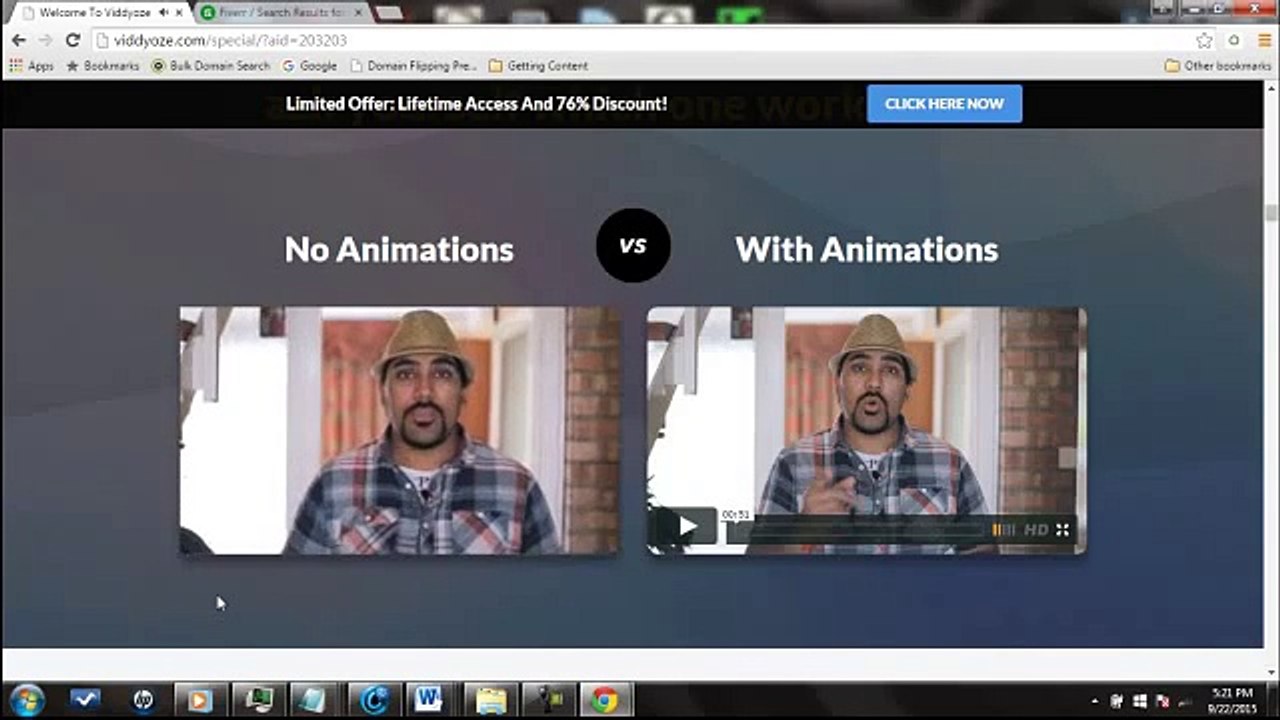Image resolution: width=1280 pixels, height=720 pixels.
Task: Open the Google bookmark
Action: pos(309,66)
